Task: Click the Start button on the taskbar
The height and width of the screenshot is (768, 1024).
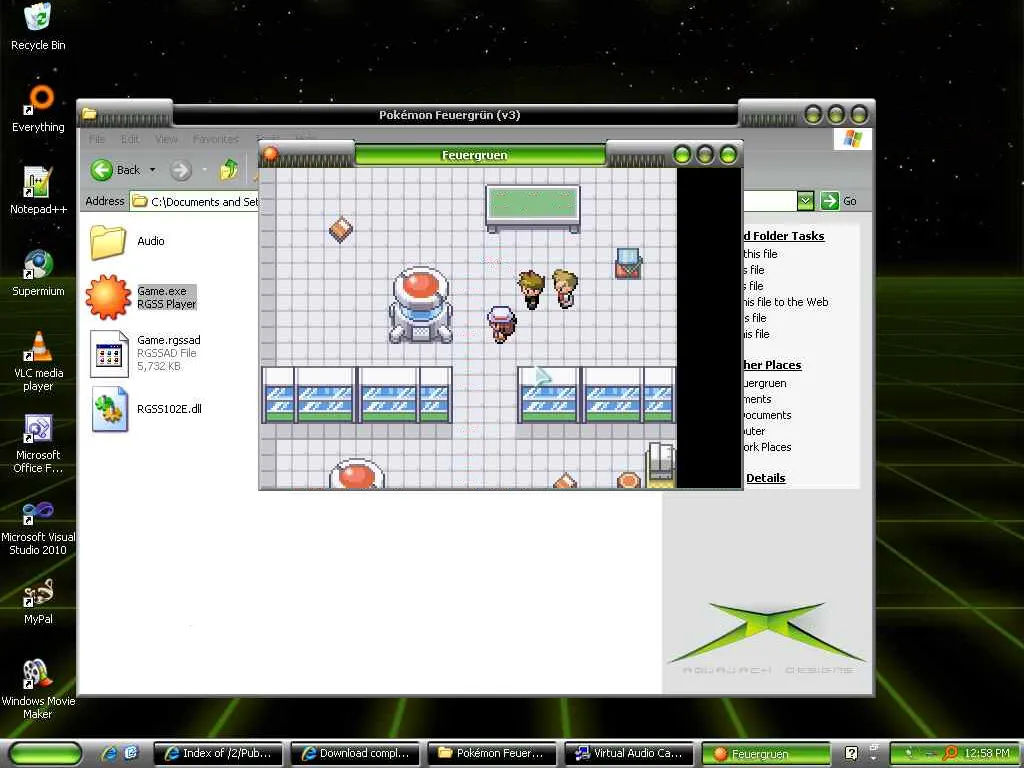Action: pos(46,754)
